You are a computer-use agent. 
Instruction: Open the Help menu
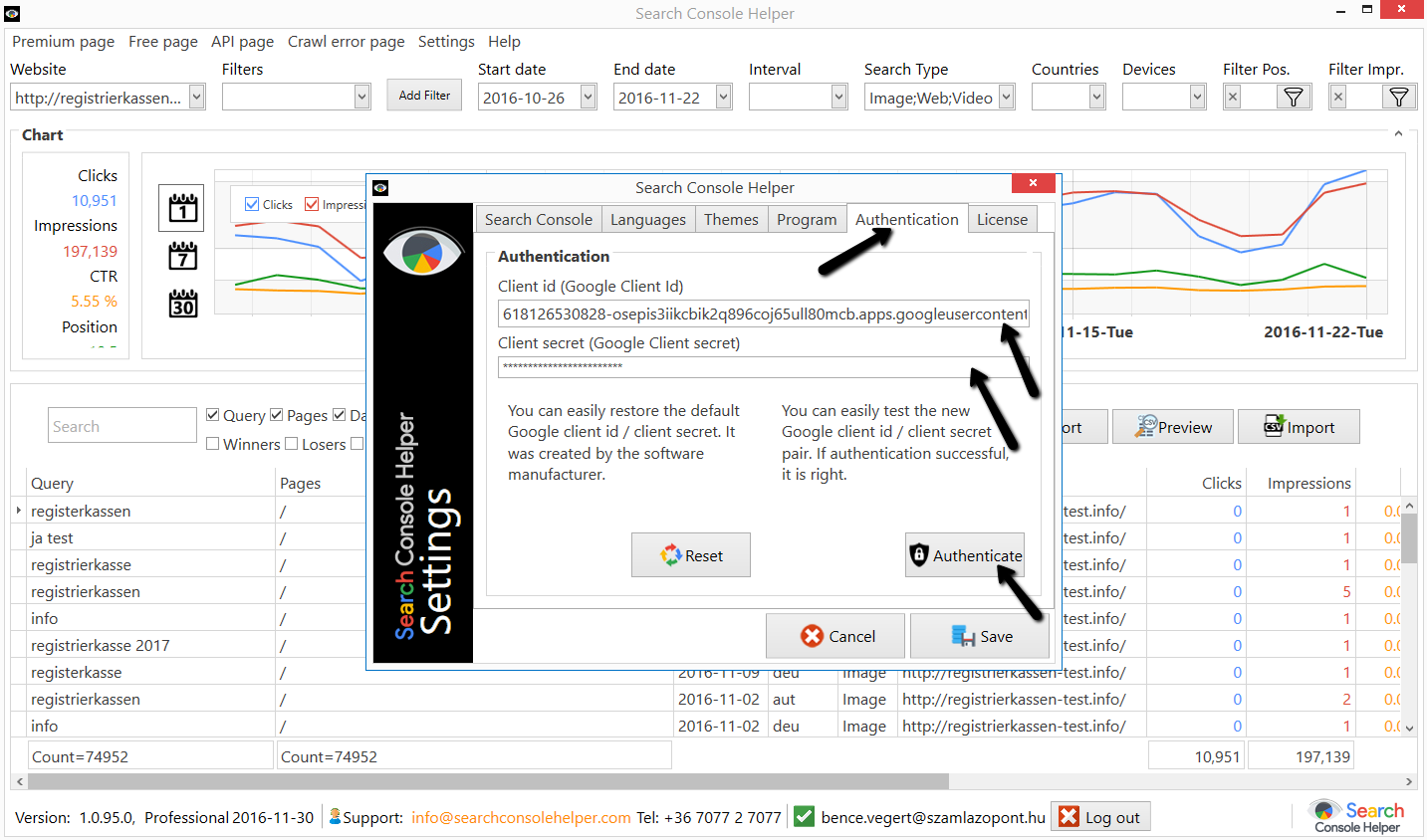(504, 42)
